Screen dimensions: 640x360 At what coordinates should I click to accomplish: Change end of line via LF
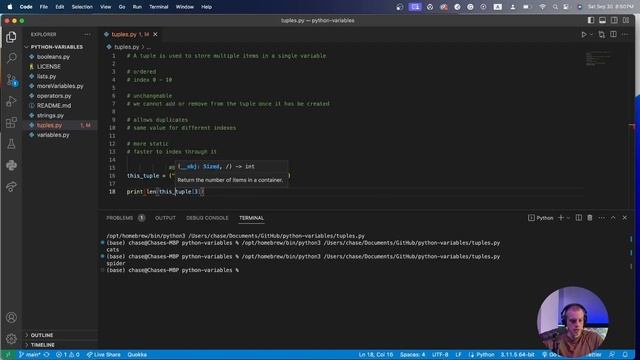pyautogui.click(x=458, y=355)
